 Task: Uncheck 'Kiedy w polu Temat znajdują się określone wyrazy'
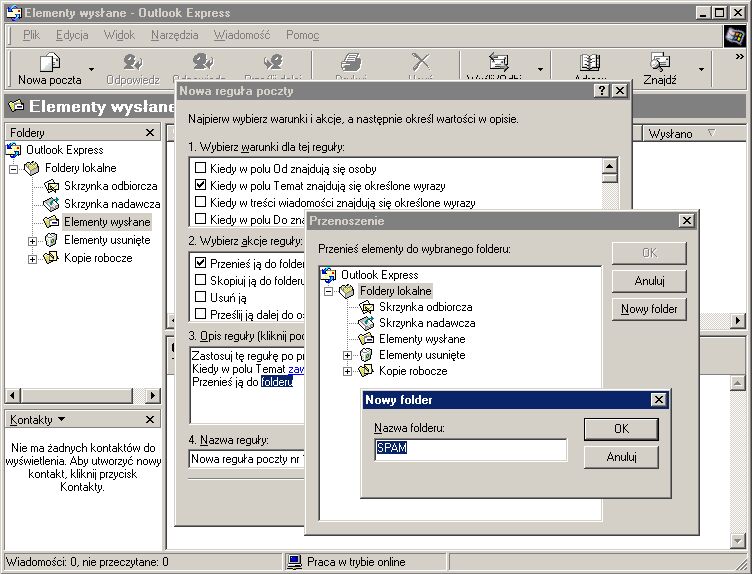click(x=200, y=185)
